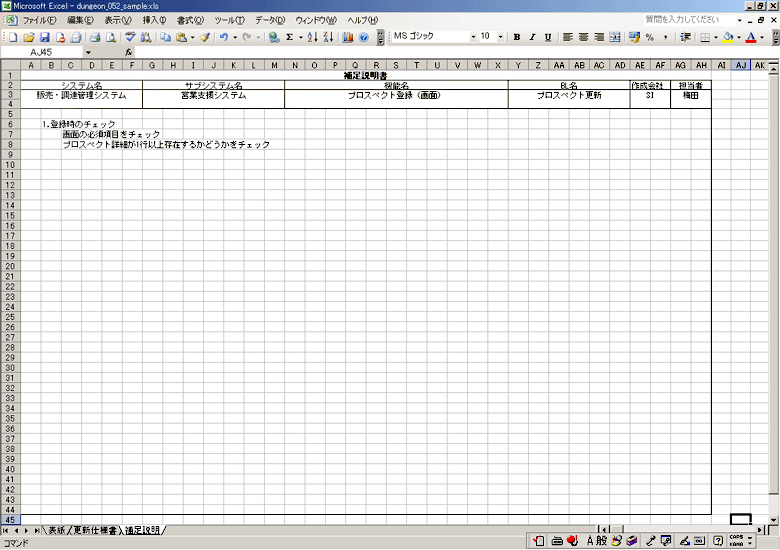
Task: Merge and center selected cells
Action: 615,37
